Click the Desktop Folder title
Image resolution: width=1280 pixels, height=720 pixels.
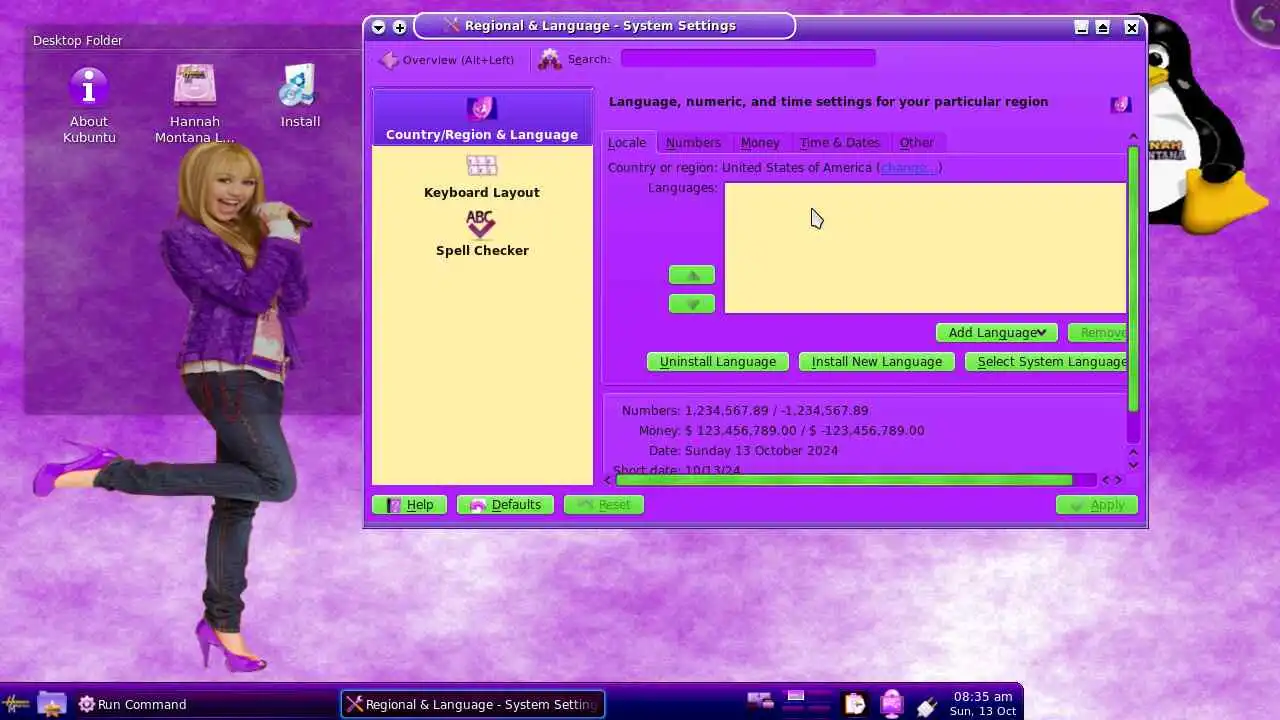coord(78,41)
